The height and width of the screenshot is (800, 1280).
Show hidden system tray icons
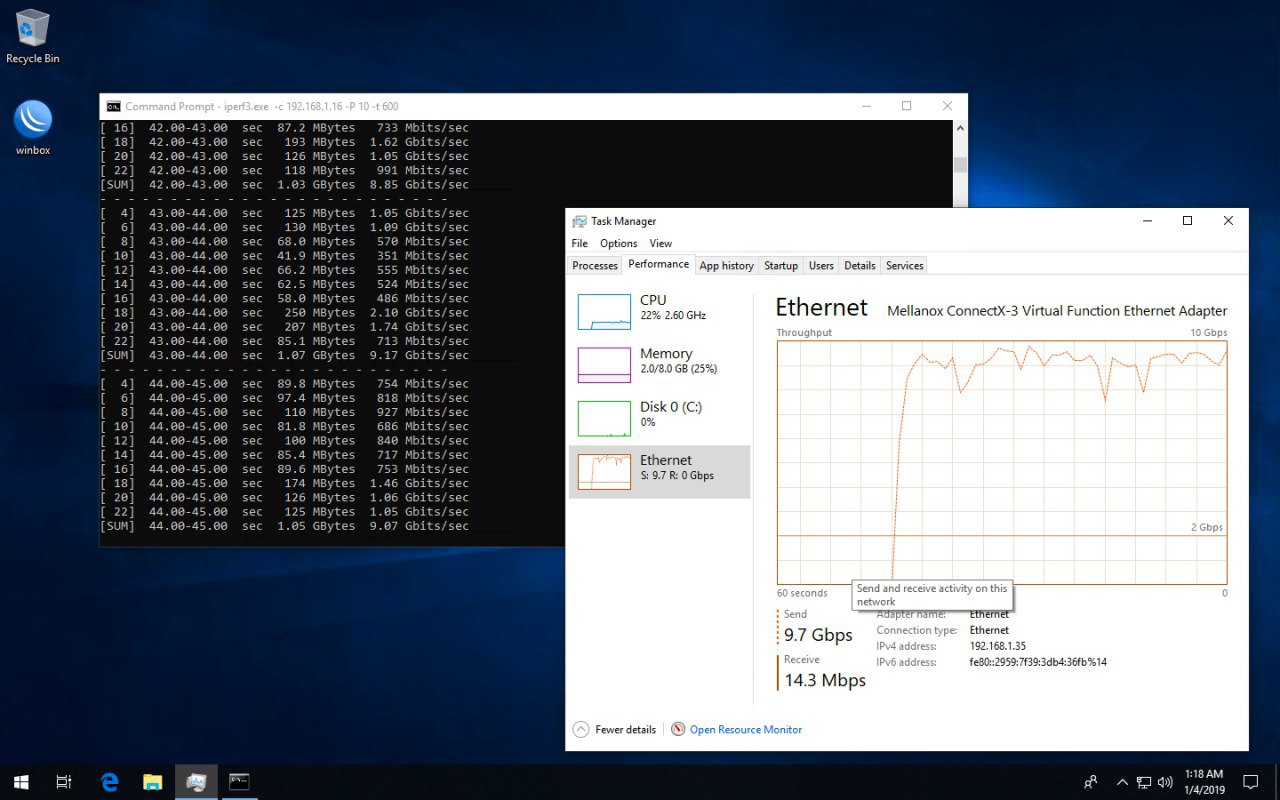tap(1122, 782)
